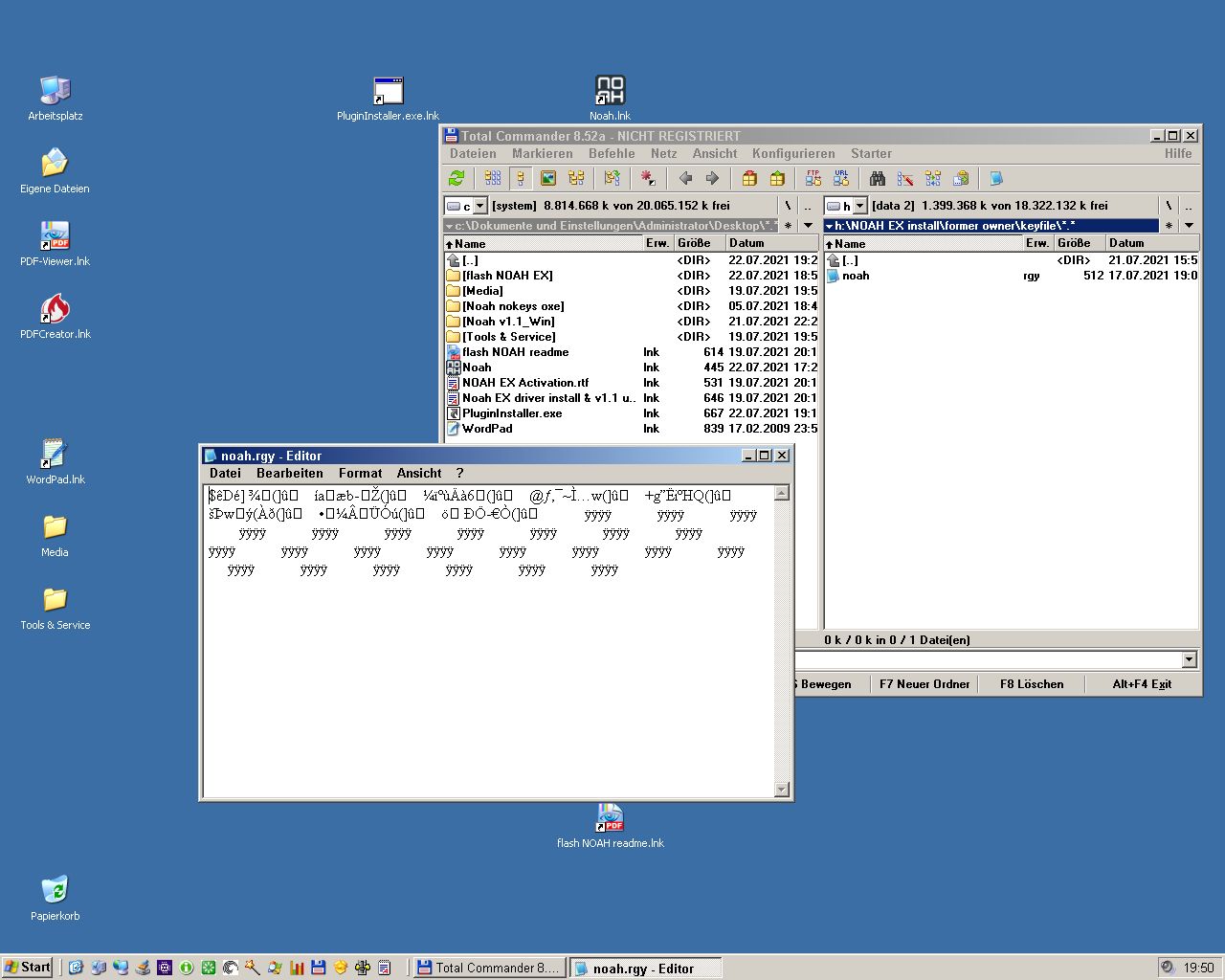Screen dimensions: 1225x980
Task: Open the Markieren menu
Action: click(x=542, y=153)
